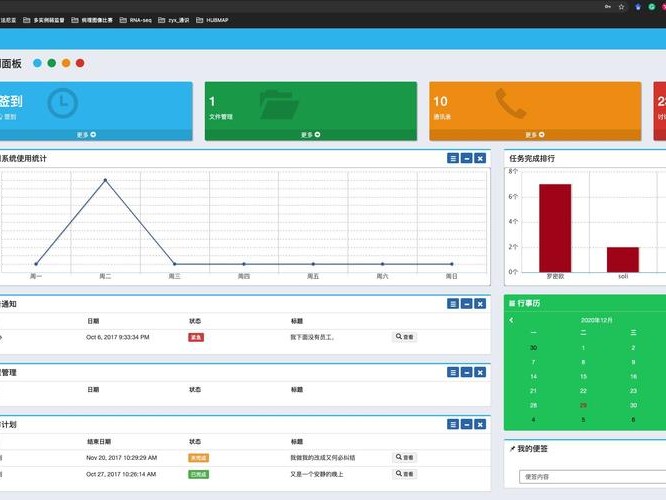The width and height of the screenshot is (666, 500).
Task: Click the 结束日期 column header in 计划 table
Action: (99, 441)
